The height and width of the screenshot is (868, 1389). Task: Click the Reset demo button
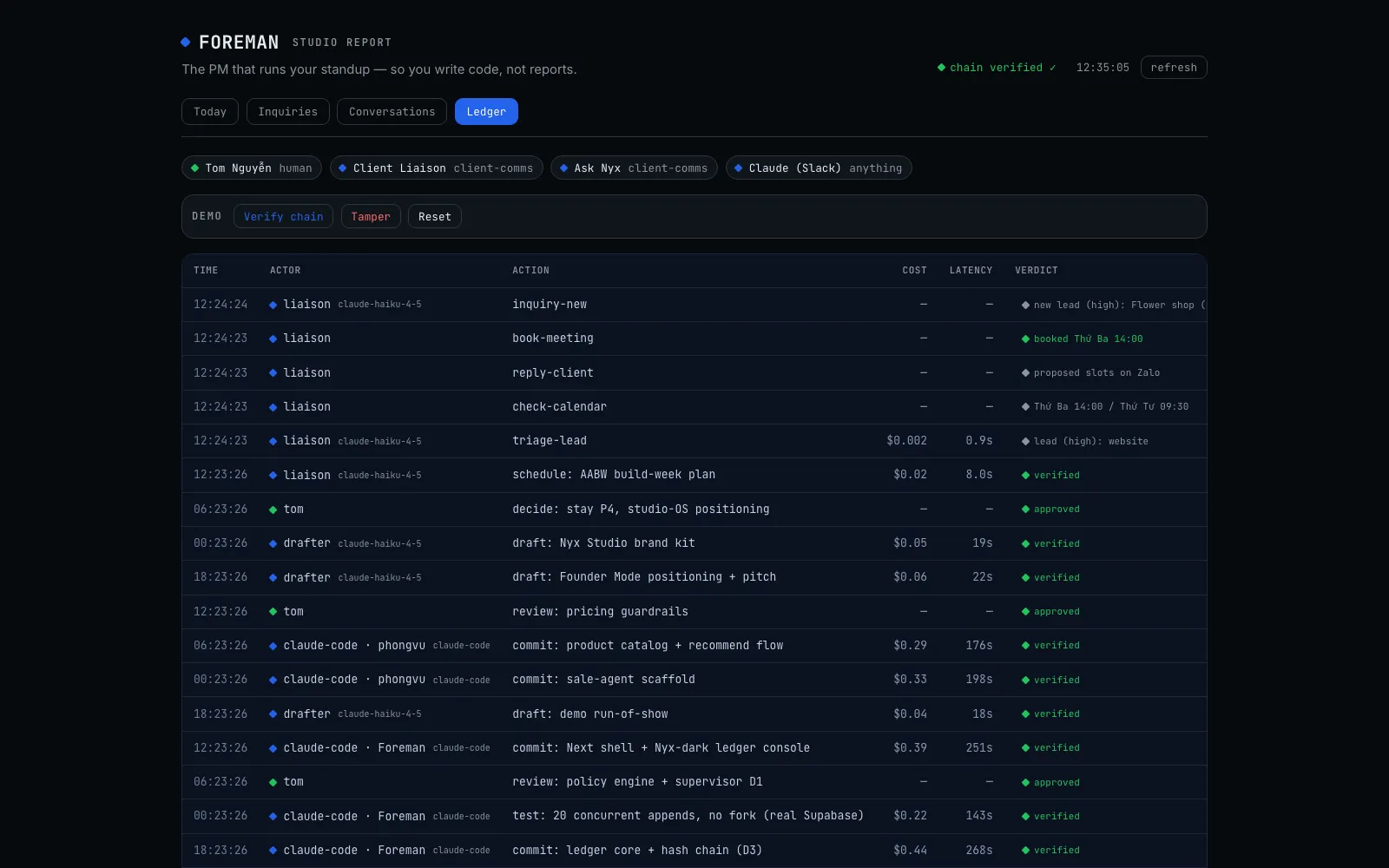[x=435, y=216]
